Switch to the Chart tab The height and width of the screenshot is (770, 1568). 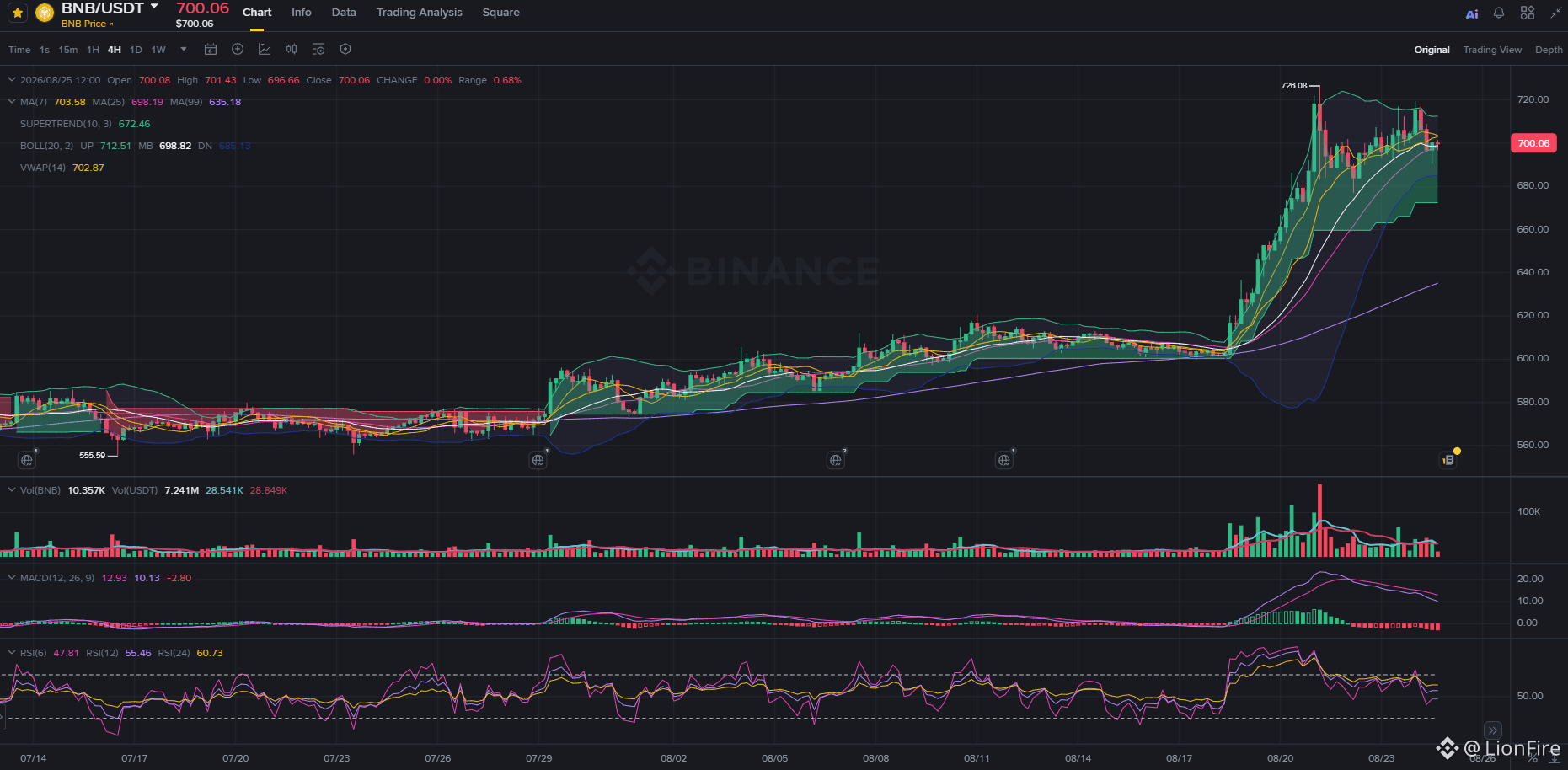[x=257, y=13]
